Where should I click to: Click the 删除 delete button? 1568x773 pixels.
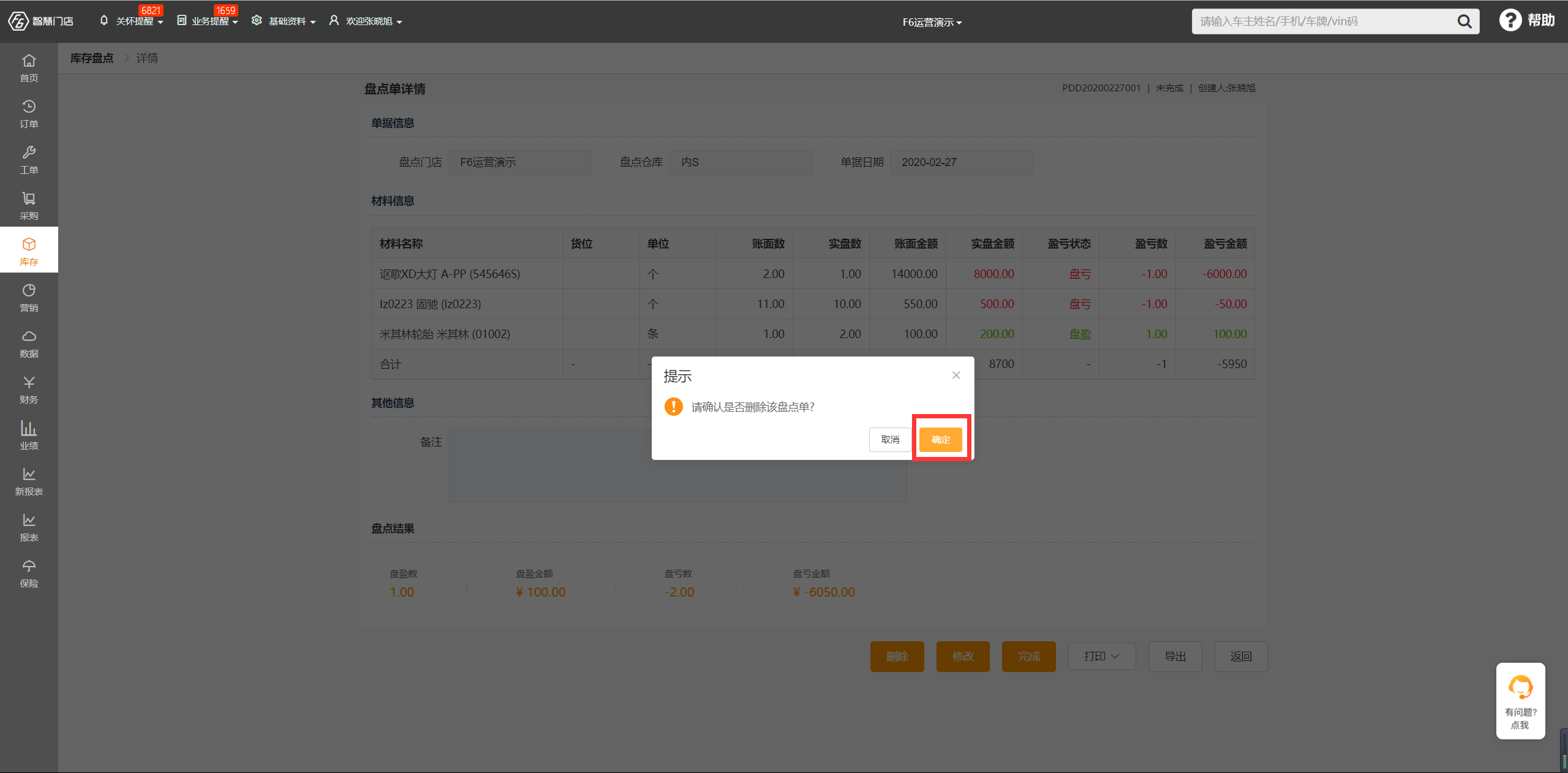(897, 656)
